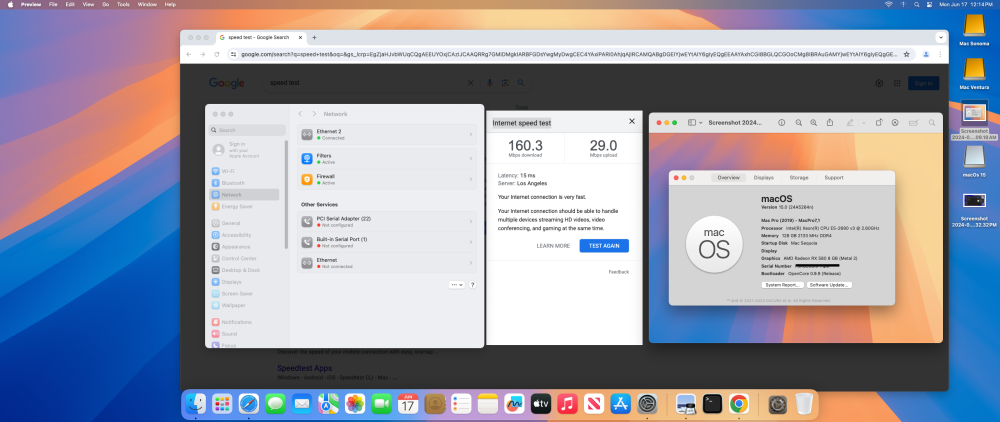Image resolution: width=1000 pixels, height=422 pixels.
Task: Open the Chrome profile icon
Action: (x=926, y=55)
